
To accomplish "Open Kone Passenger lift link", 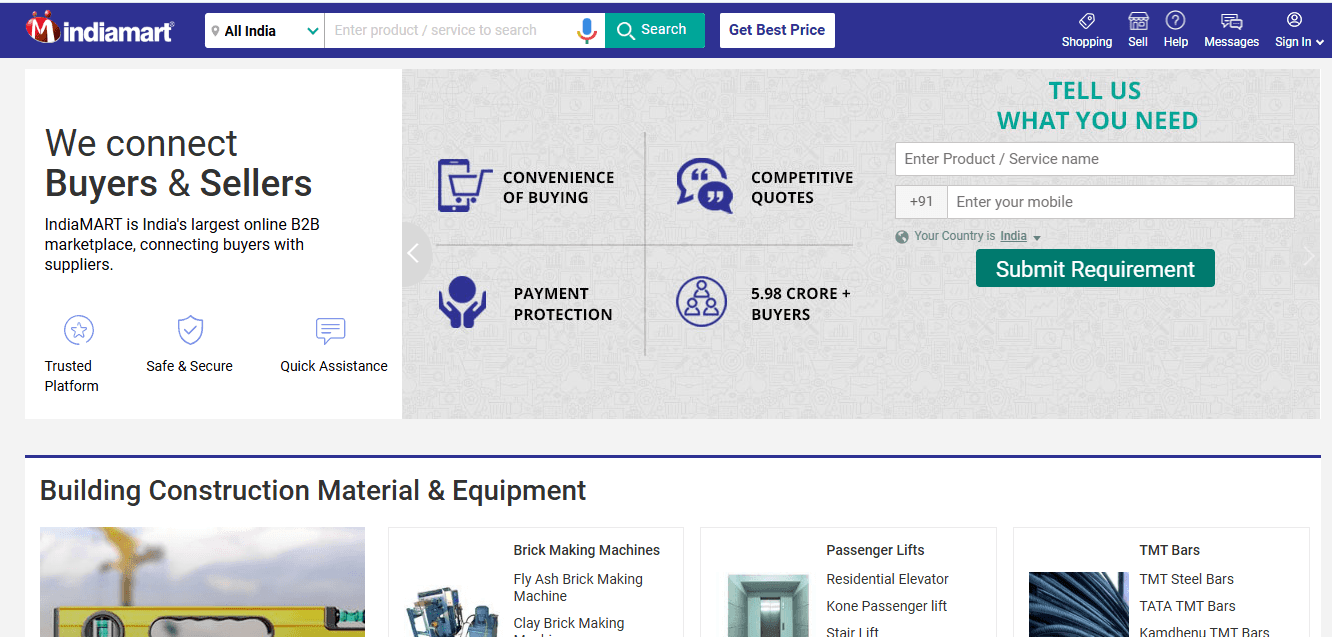I will [886, 606].
